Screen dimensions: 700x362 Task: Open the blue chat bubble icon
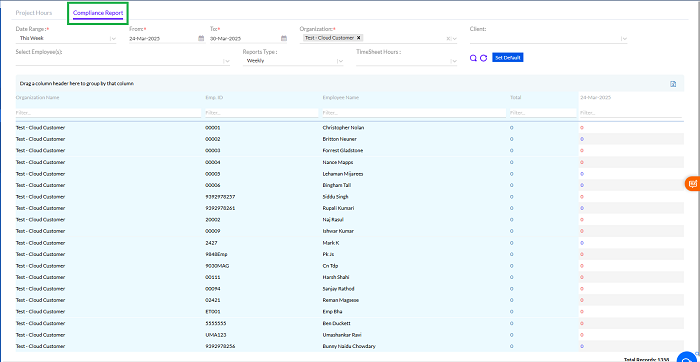tap(687, 358)
